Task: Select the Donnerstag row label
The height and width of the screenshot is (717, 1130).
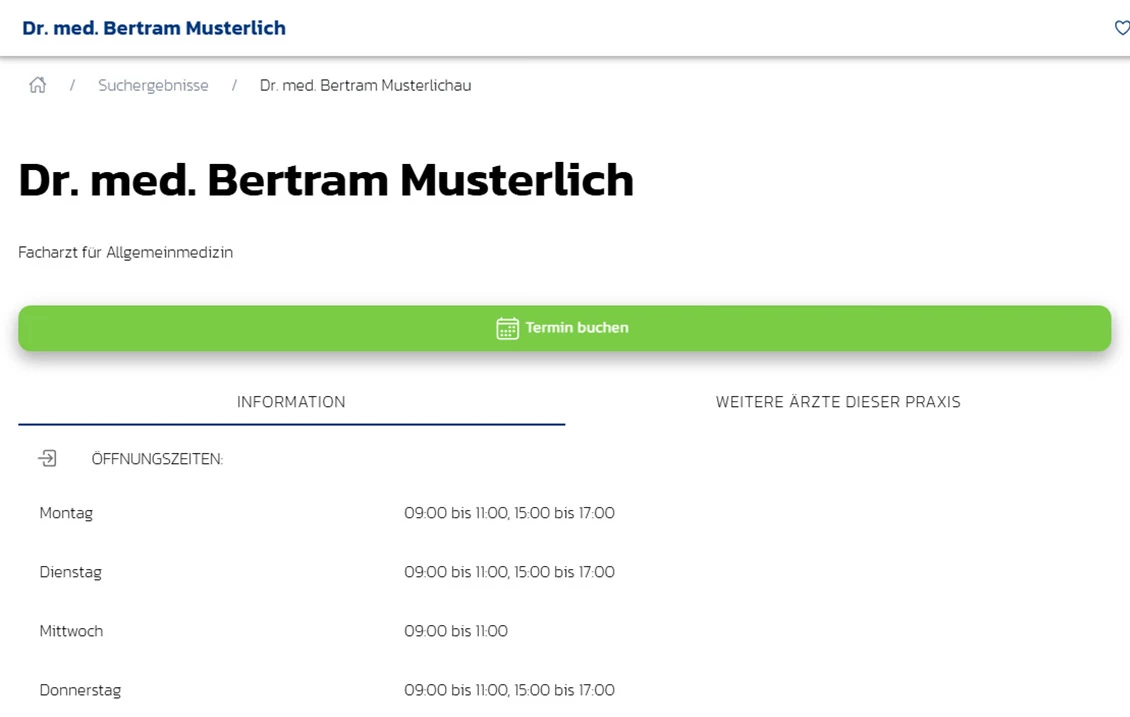Action: point(80,690)
